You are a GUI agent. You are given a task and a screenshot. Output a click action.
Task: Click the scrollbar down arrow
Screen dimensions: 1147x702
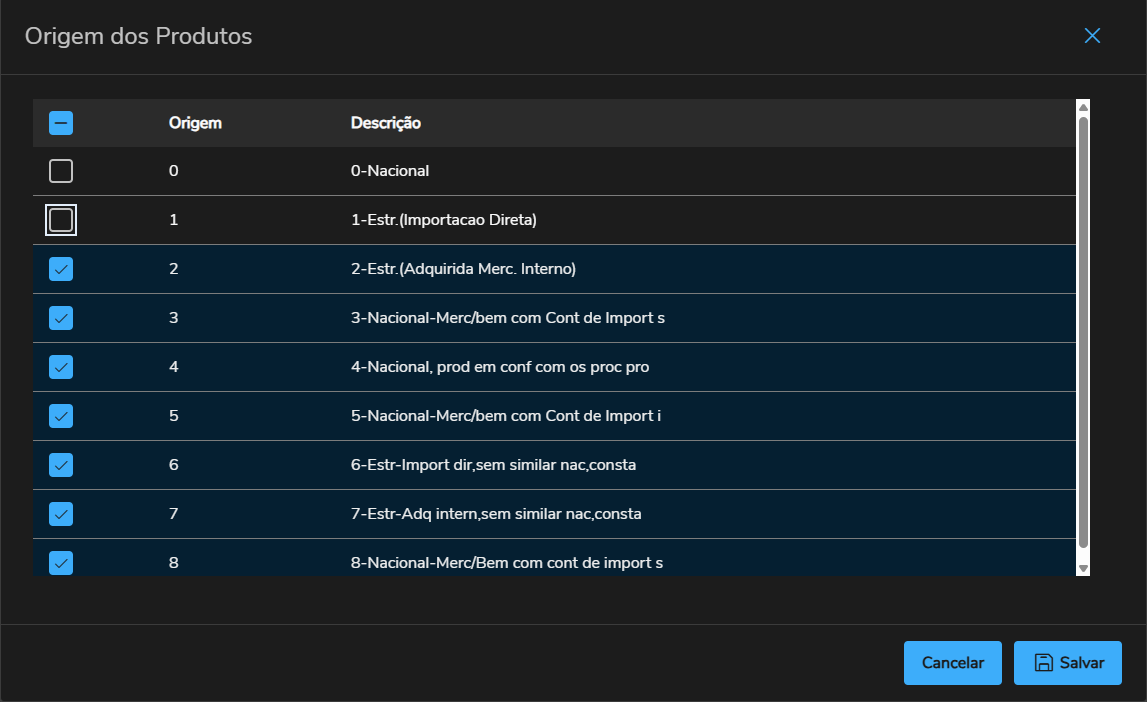[1082, 568]
